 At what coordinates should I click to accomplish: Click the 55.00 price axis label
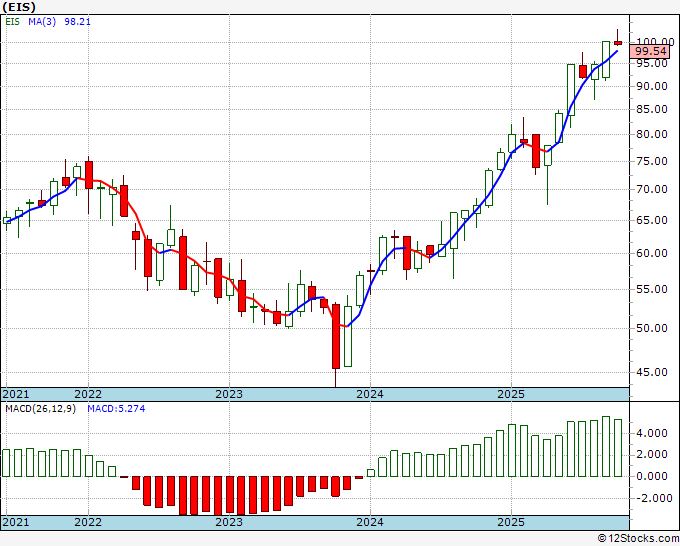pos(652,289)
